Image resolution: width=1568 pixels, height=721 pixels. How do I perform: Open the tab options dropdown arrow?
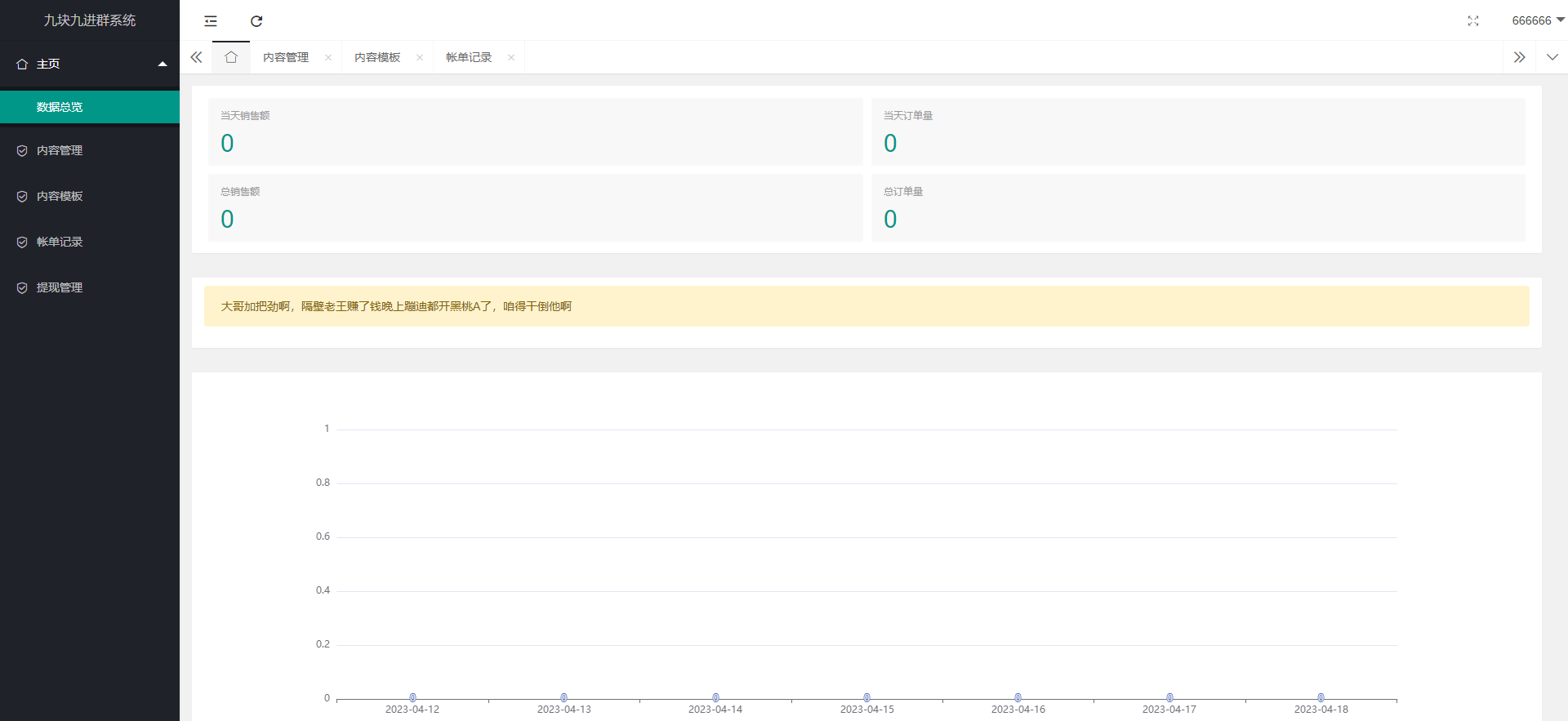tap(1552, 57)
